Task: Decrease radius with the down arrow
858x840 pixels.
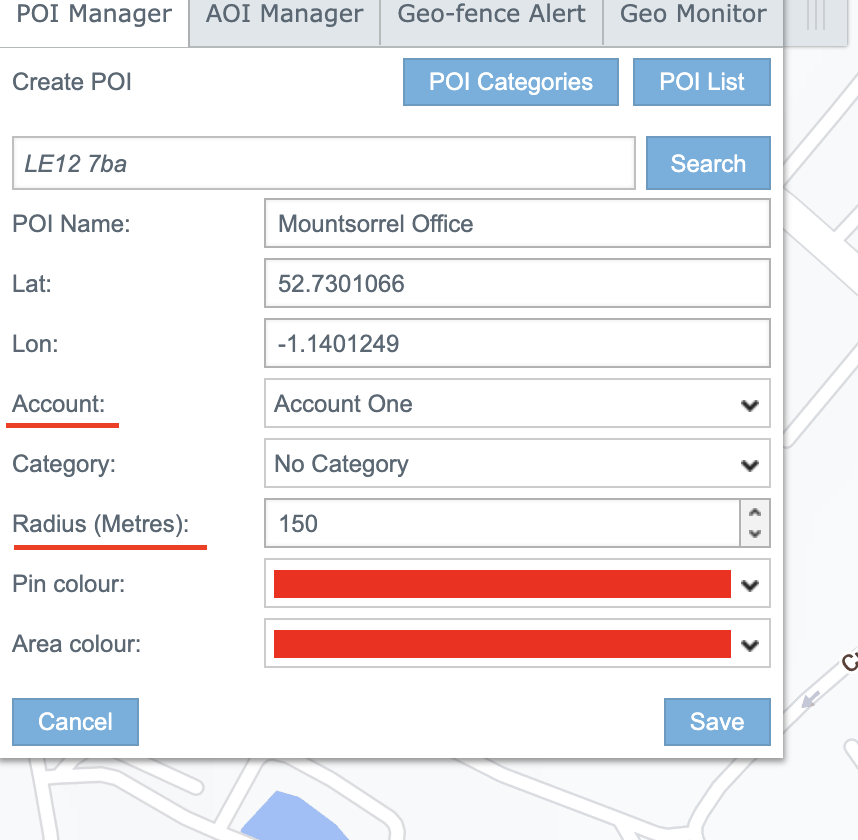Action: [755, 535]
